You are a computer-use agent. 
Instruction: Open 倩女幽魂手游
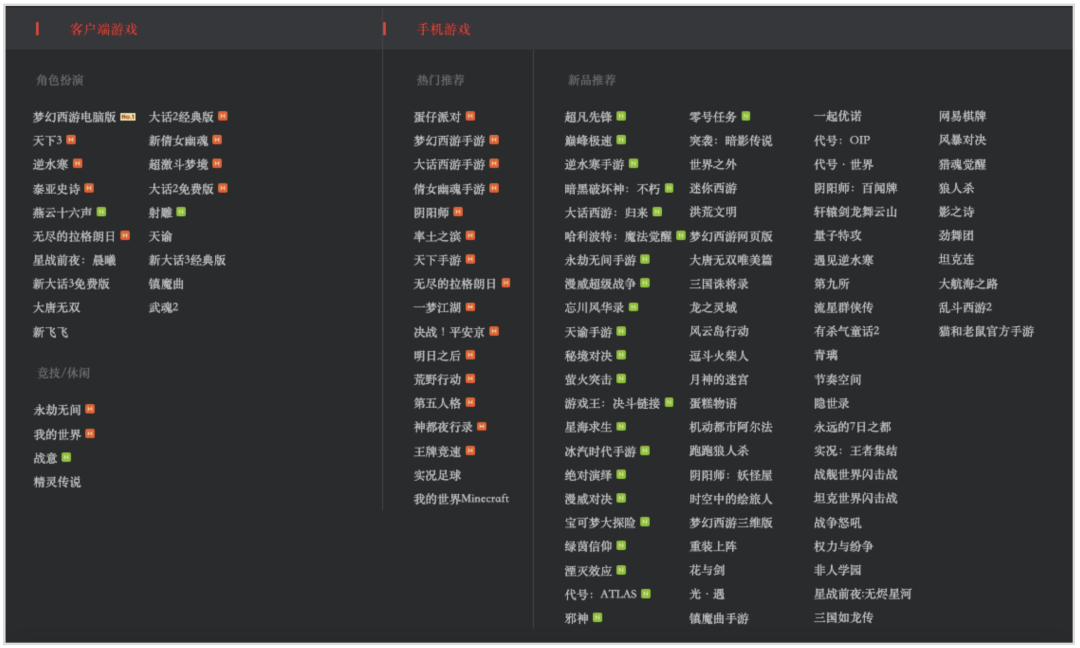pos(449,189)
